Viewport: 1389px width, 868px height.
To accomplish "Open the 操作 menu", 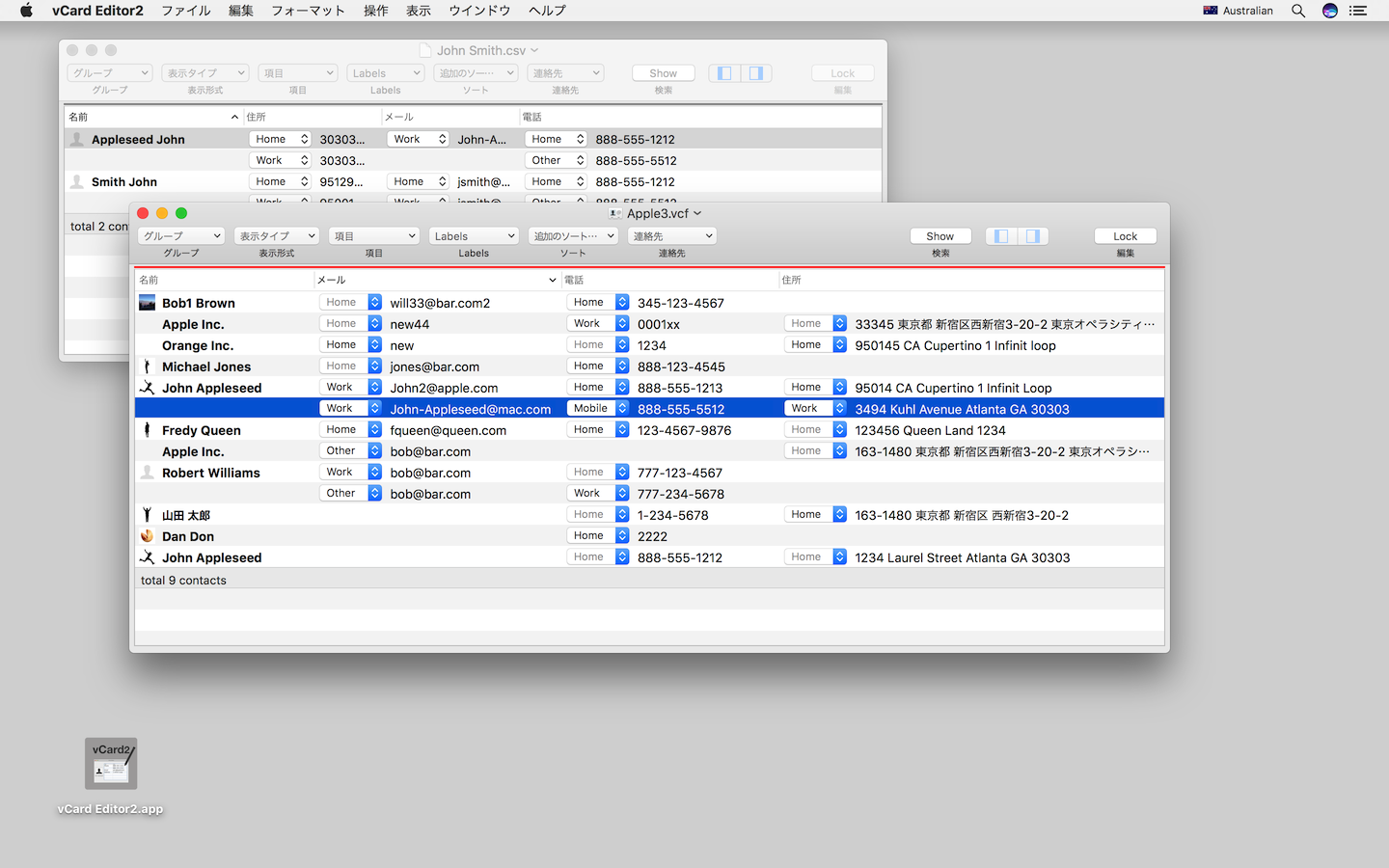I will [376, 11].
